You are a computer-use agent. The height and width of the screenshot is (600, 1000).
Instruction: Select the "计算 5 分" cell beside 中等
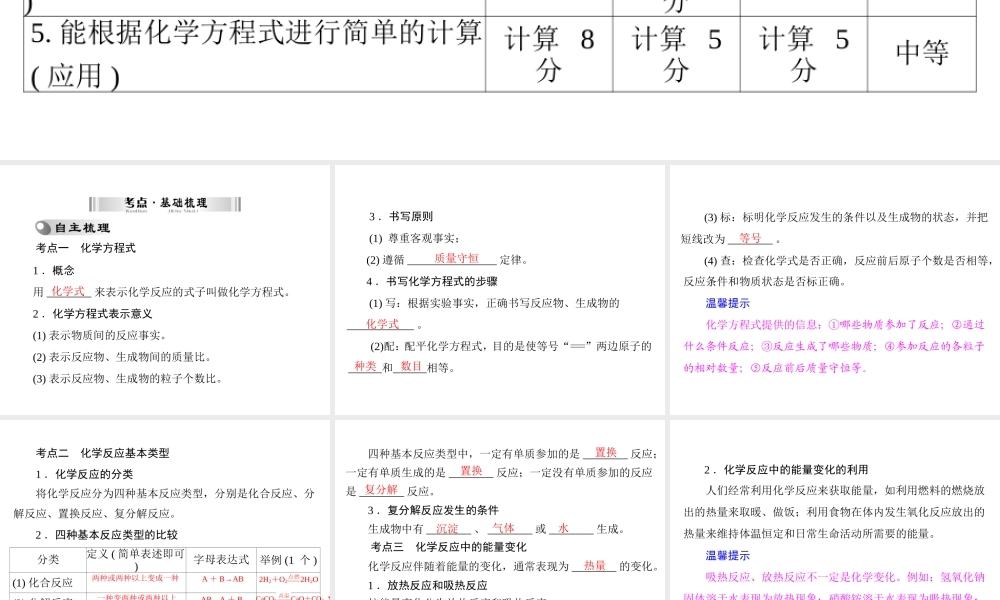(804, 54)
